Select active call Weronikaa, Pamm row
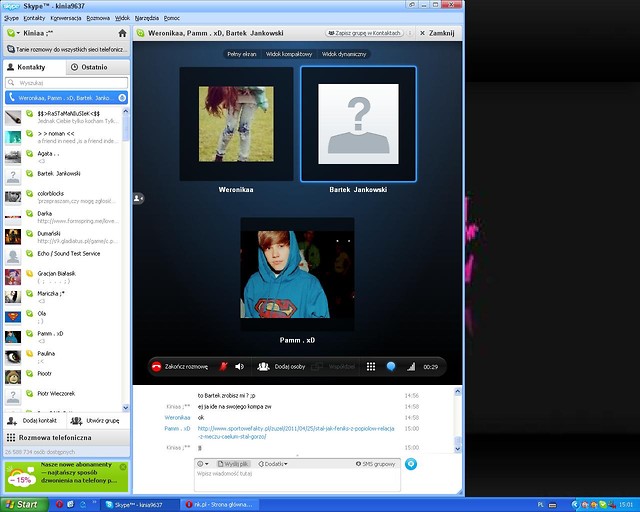The image size is (640, 512). point(66,98)
